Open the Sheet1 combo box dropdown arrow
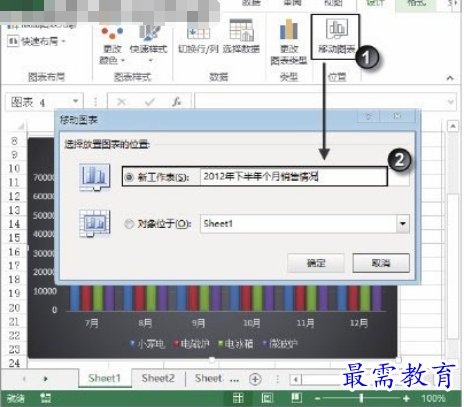This screenshot has width=464, height=407. click(403, 224)
